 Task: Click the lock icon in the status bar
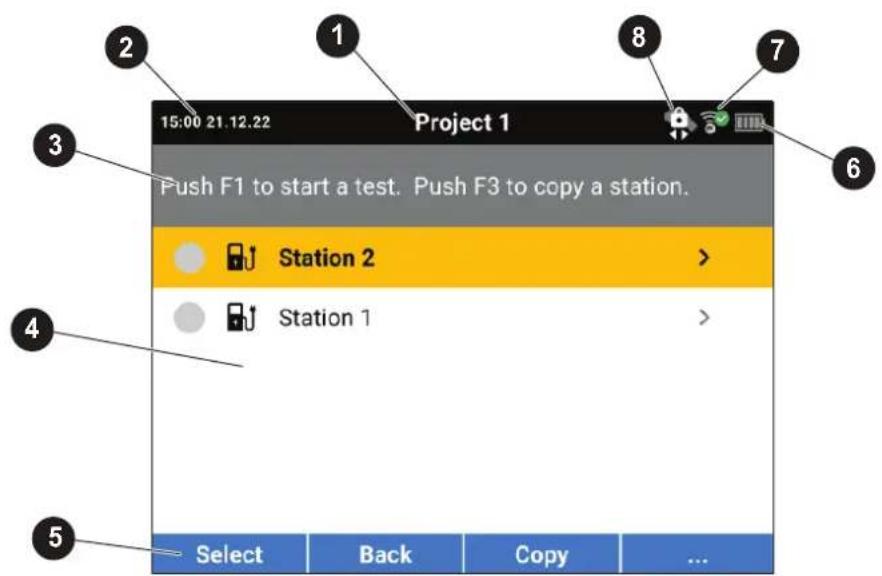click(x=680, y=123)
